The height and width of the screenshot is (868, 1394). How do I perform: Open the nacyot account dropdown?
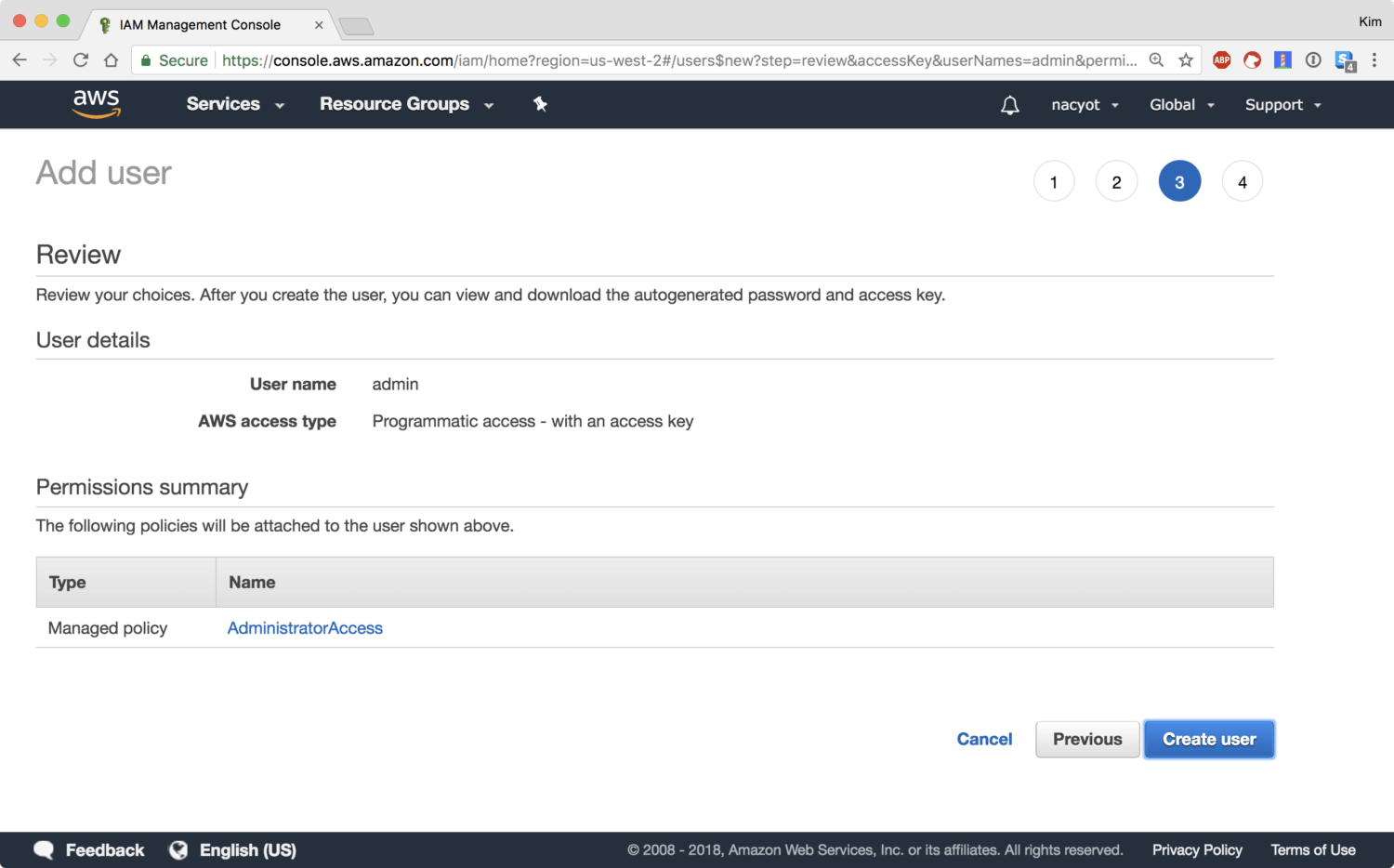pos(1085,105)
